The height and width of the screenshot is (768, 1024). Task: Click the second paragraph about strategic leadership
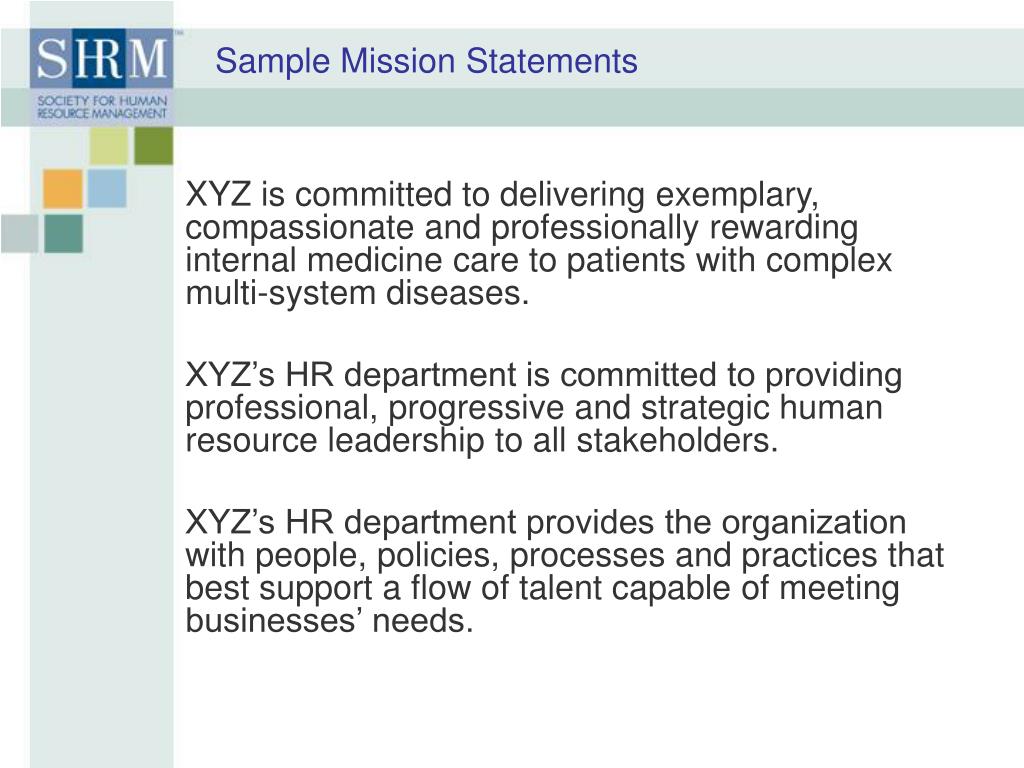tap(543, 408)
